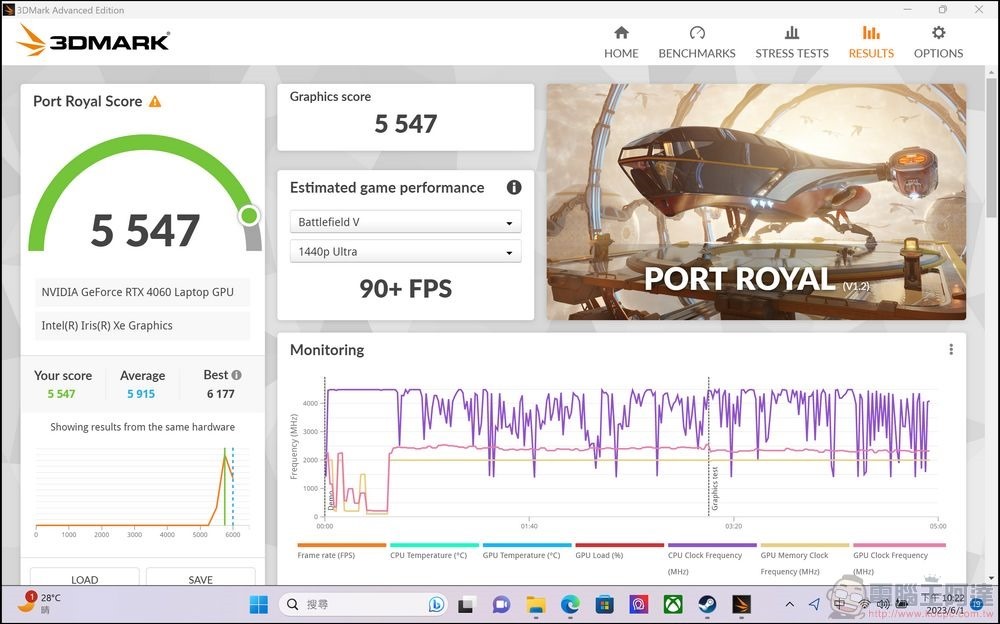Viewport: 1000px width, 624px height.
Task: Open the HOME tab
Action: 621,42
